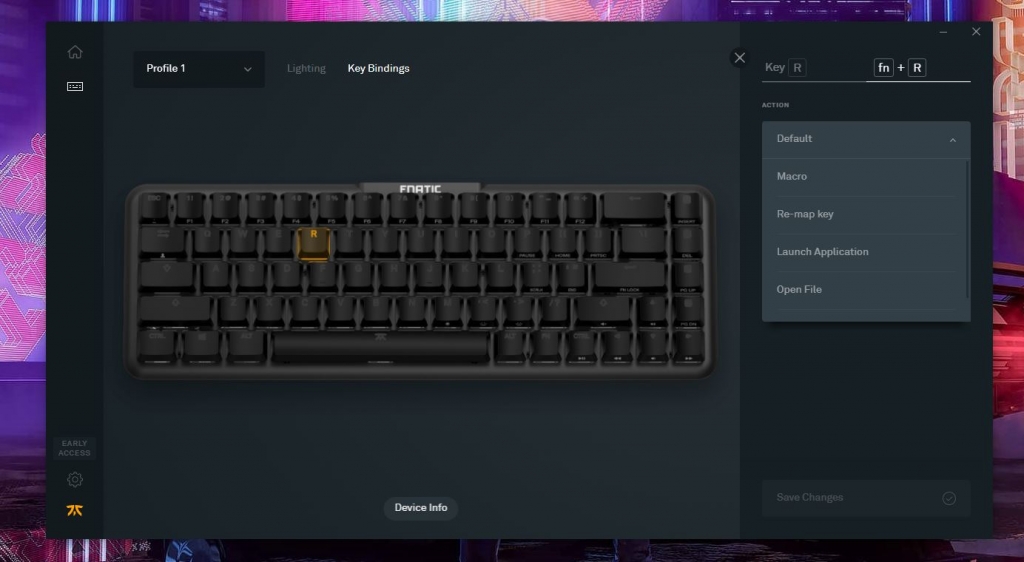This screenshot has height=562, width=1024.
Task: Click chevron arrow beside Profile 1
Action: coord(248,69)
